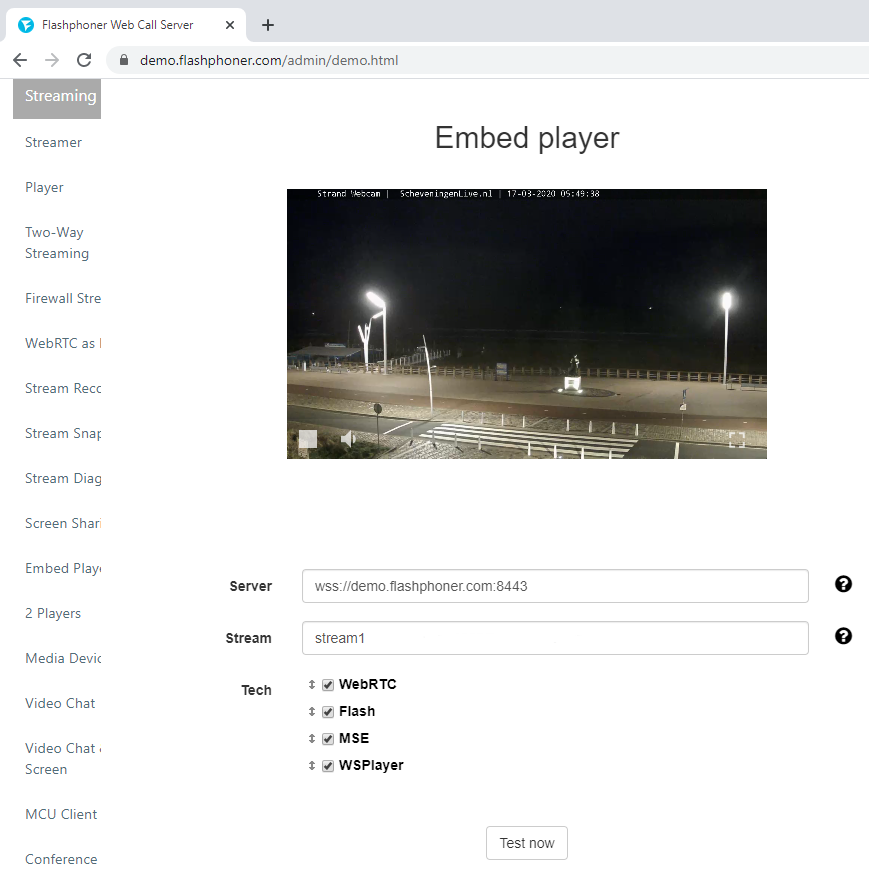Open the Embed Player sidebar item
The width and height of the screenshot is (869, 871).
coord(63,568)
